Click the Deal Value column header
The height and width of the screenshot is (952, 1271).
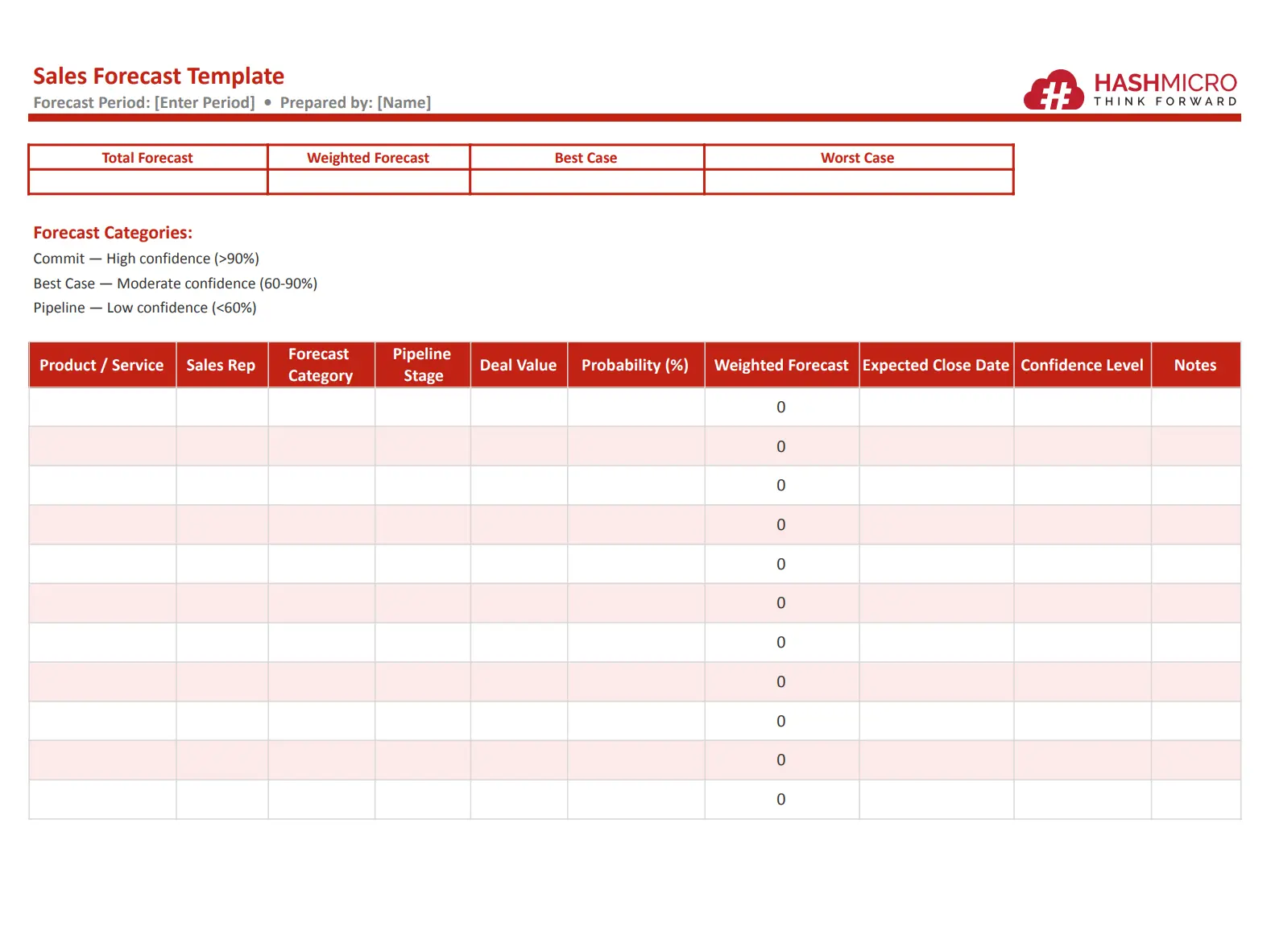point(518,365)
